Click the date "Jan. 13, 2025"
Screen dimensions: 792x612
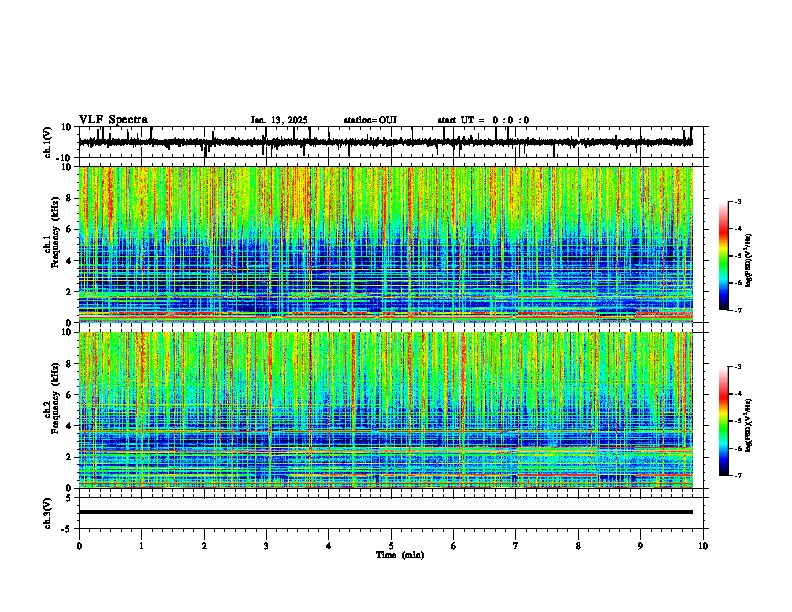(279, 120)
